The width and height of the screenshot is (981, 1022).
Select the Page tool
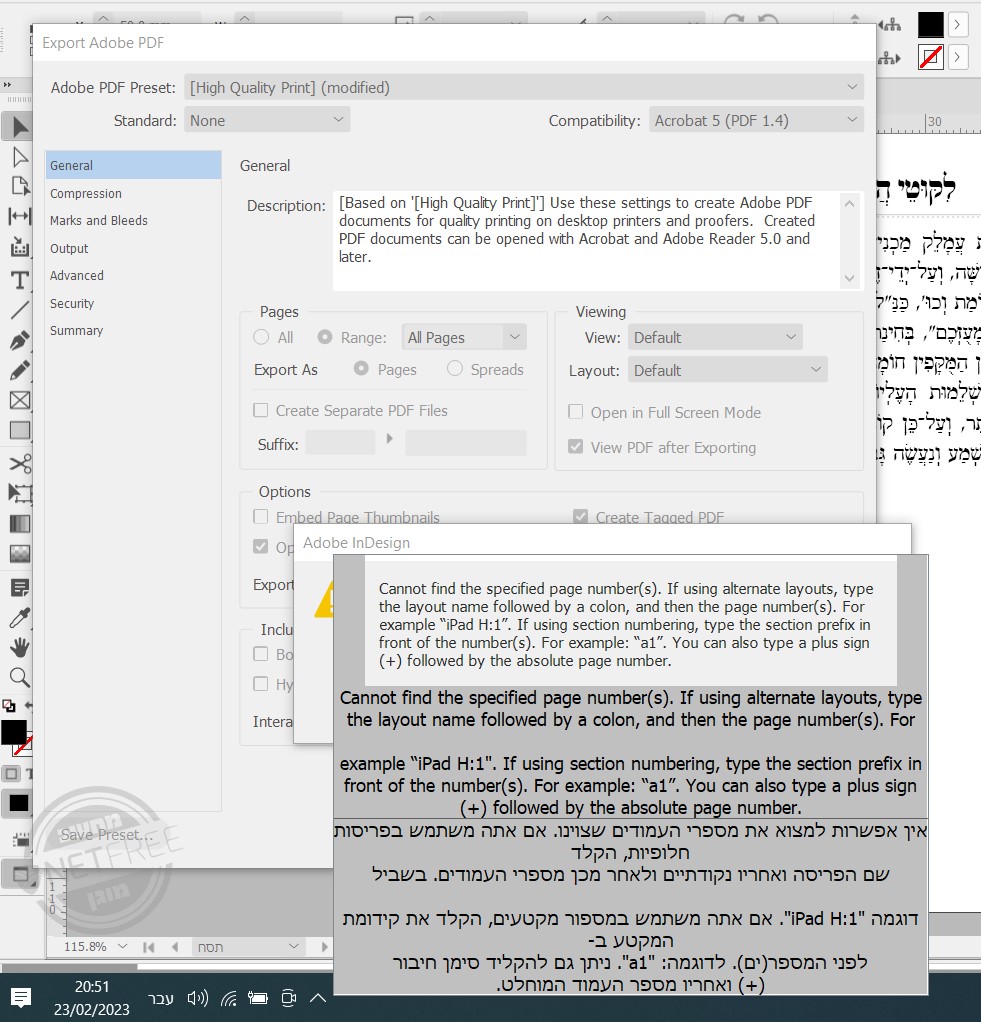(x=20, y=186)
